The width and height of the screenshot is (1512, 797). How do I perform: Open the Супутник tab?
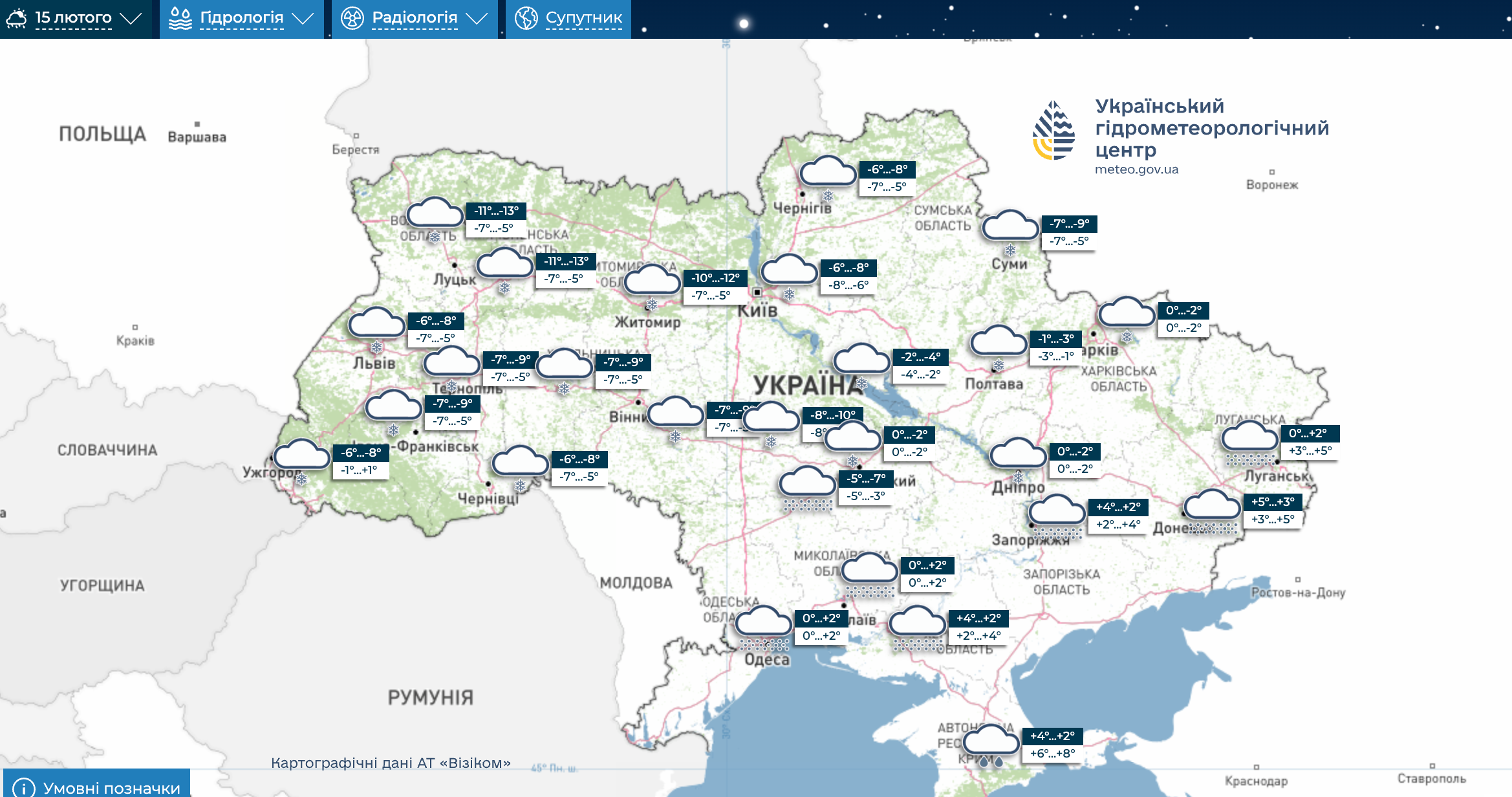pyautogui.click(x=583, y=18)
